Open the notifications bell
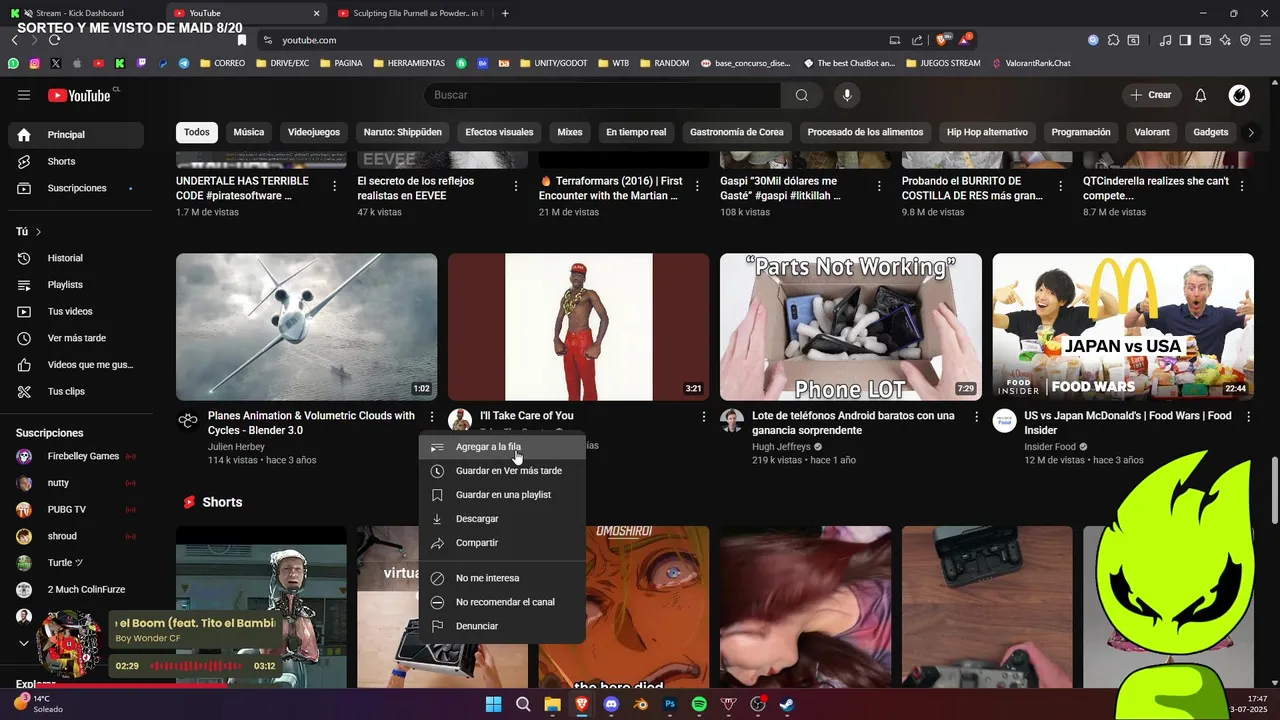This screenshot has width=1280, height=720. click(1201, 95)
